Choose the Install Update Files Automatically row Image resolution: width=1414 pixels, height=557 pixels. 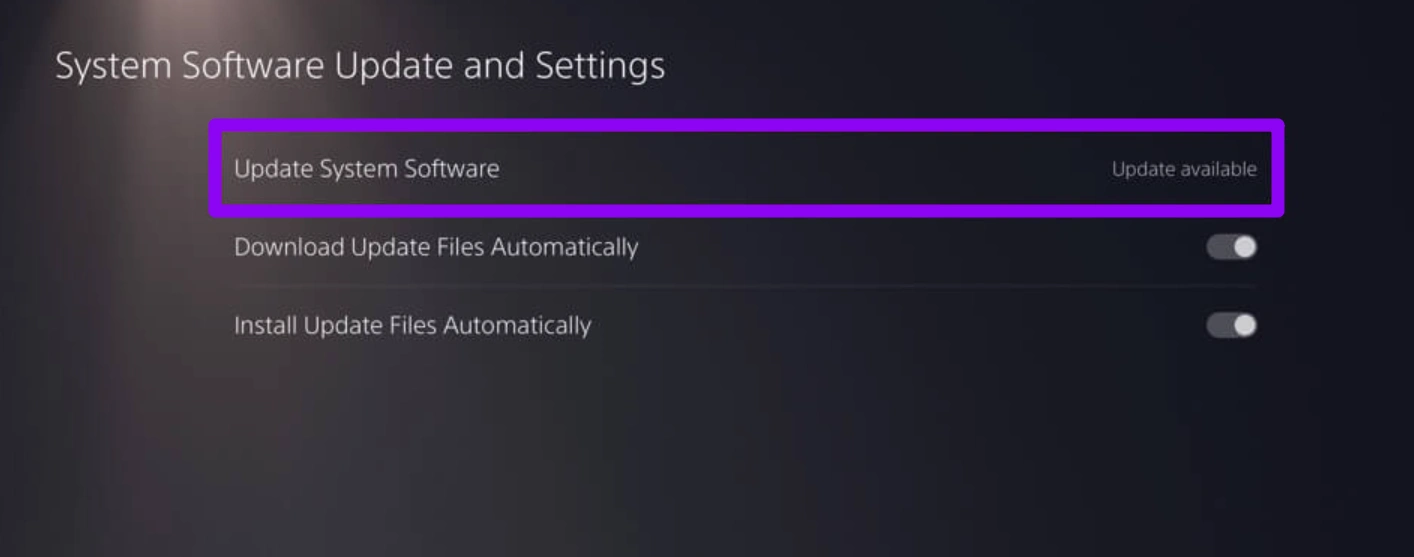(x=745, y=326)
